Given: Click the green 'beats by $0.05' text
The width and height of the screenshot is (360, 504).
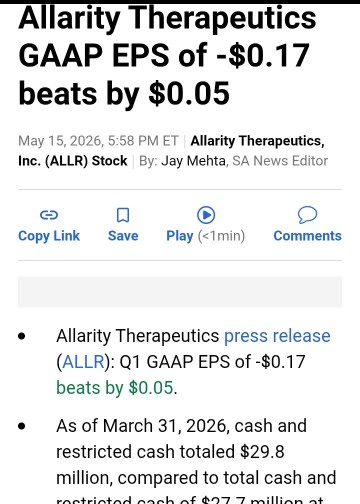Looking at the screenshot, I should click(115, 388).
